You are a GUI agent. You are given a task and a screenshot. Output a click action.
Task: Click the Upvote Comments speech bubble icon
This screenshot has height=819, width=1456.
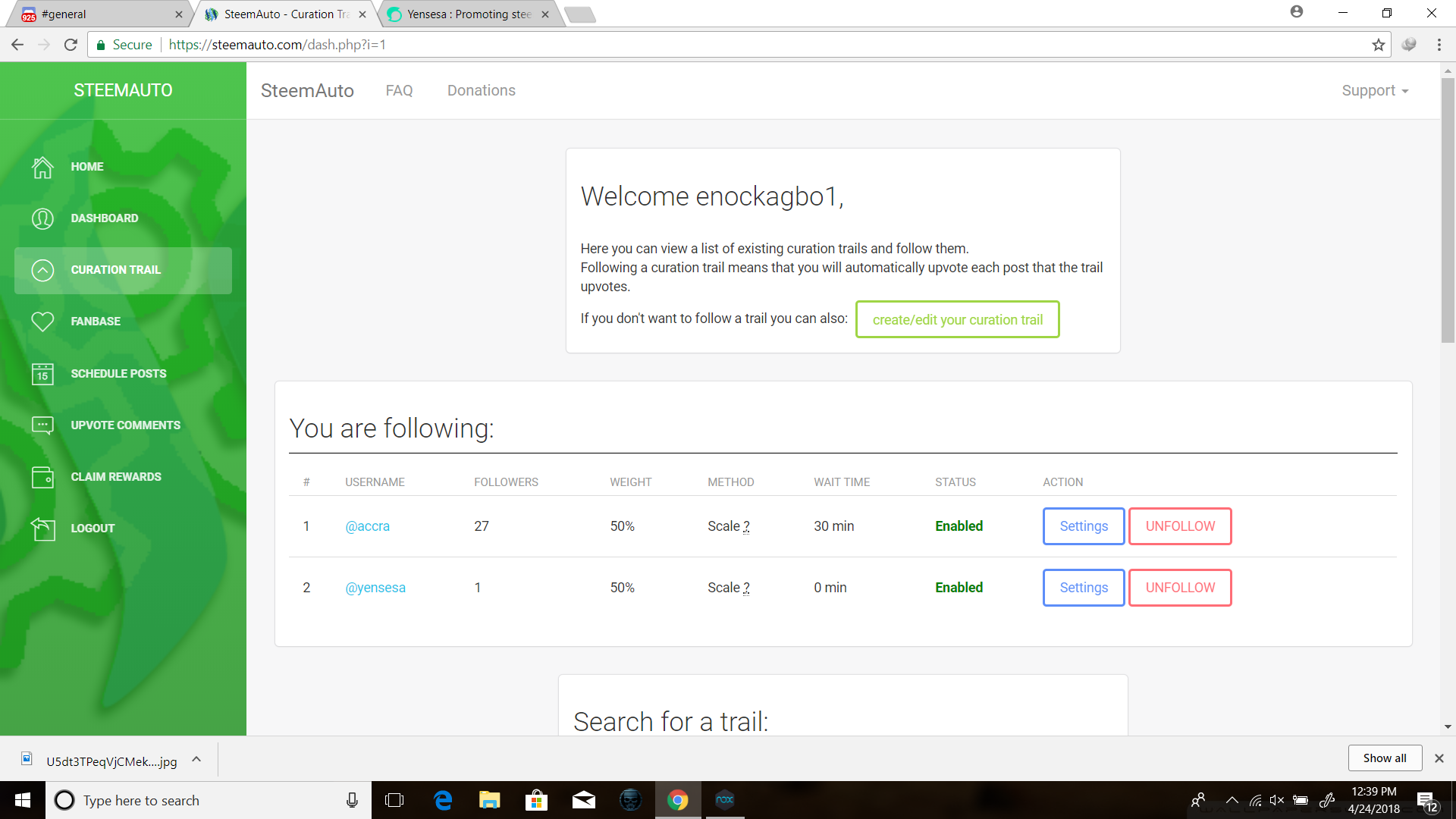click(x=42, y=425)
